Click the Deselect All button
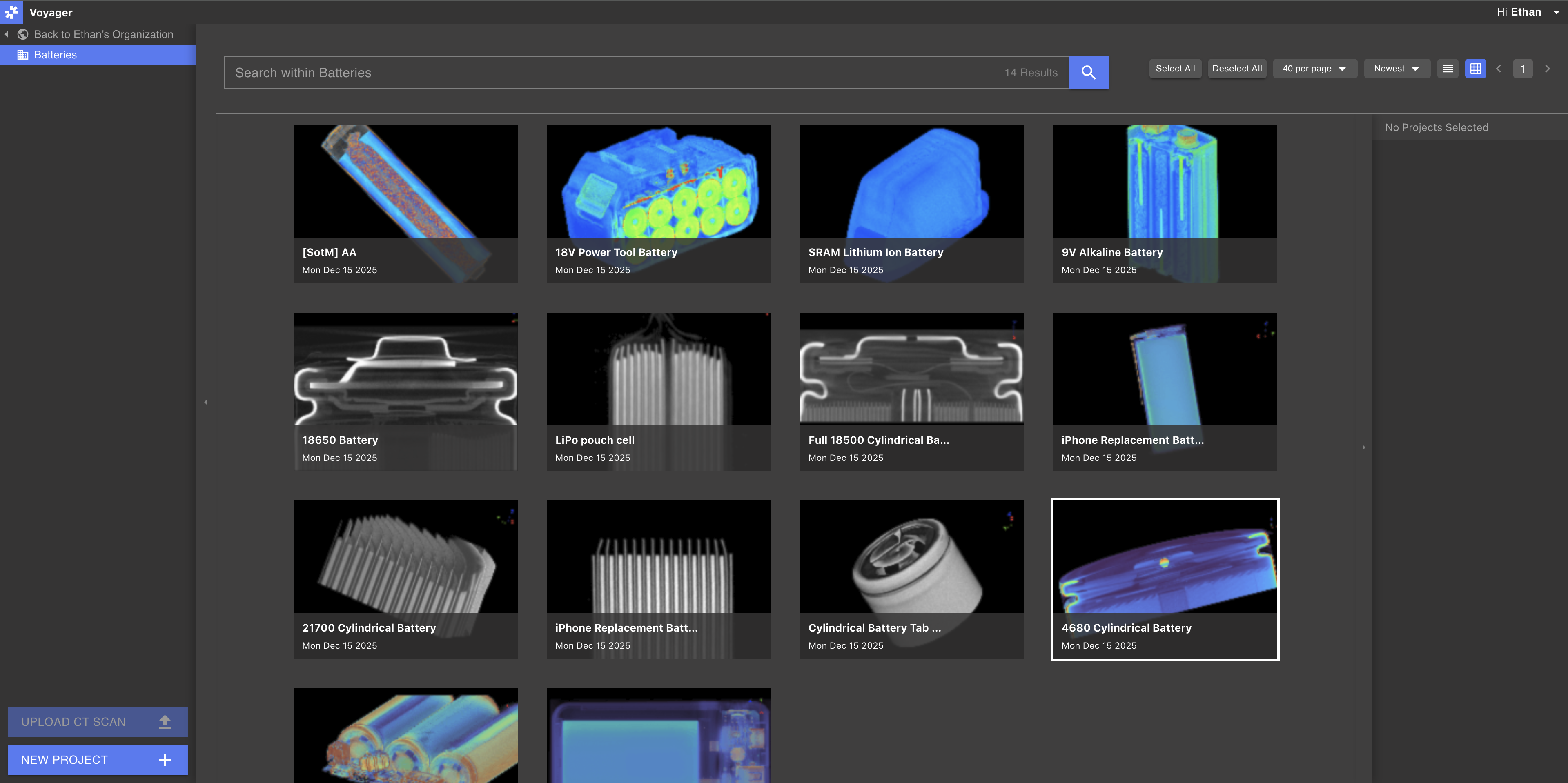 coord(1236,68)
